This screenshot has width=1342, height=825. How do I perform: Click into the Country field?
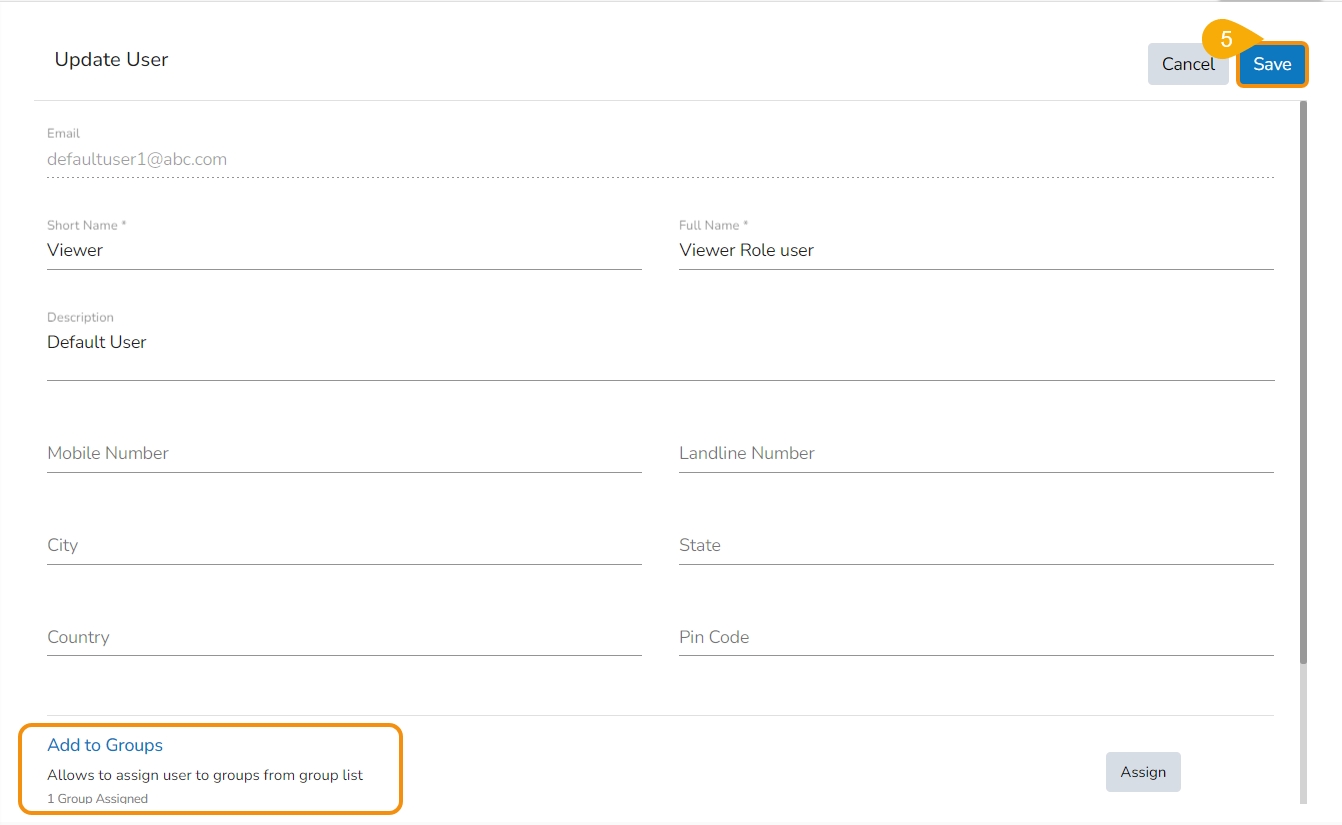click(343, 638)
